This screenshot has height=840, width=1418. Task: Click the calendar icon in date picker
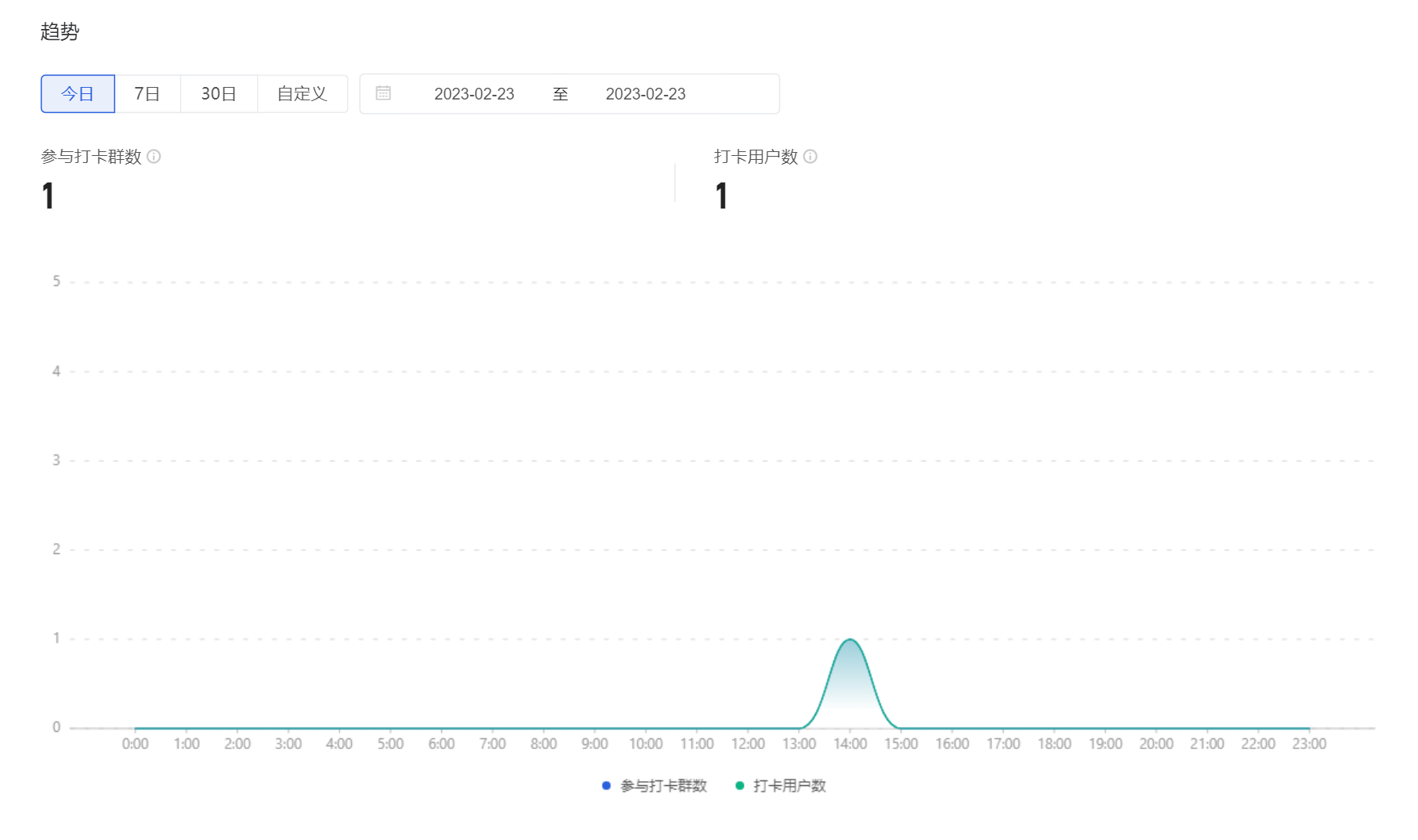tap(383, 93)
